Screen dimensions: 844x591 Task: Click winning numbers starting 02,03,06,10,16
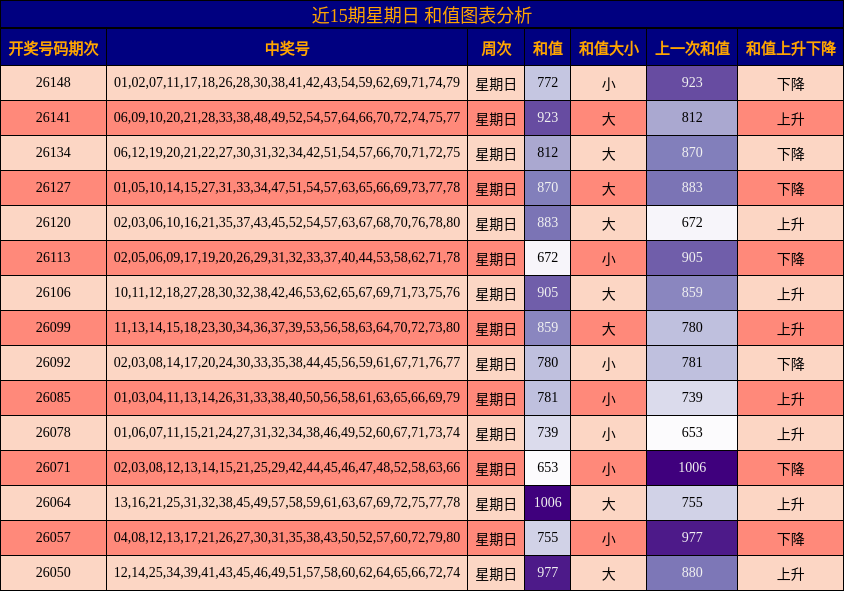point(287,223)
